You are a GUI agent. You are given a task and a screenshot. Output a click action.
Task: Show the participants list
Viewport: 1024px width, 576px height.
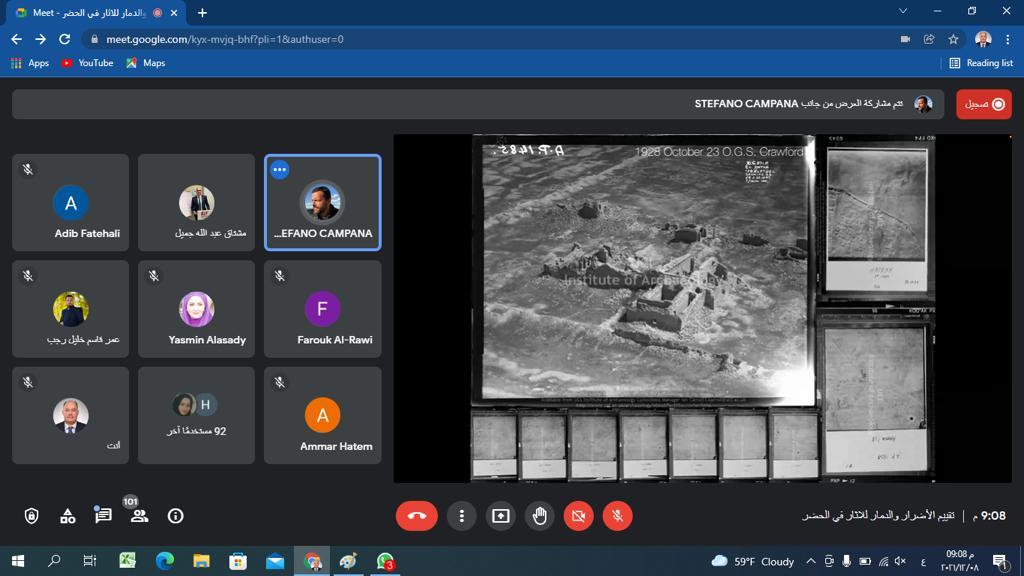[x=139, y=516]
